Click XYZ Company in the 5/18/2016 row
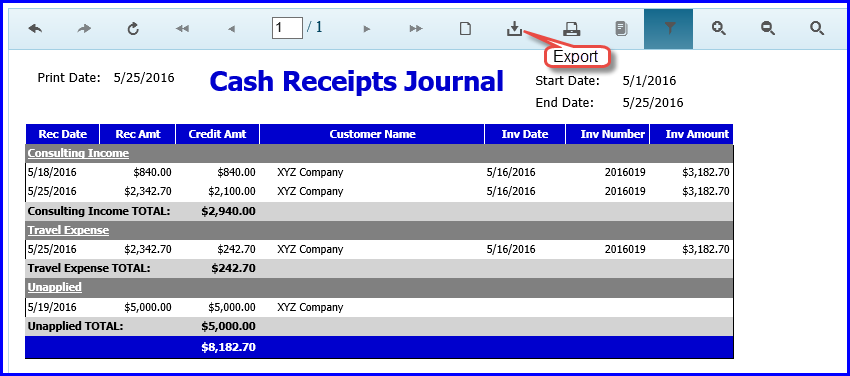 (x=310, y=173)
